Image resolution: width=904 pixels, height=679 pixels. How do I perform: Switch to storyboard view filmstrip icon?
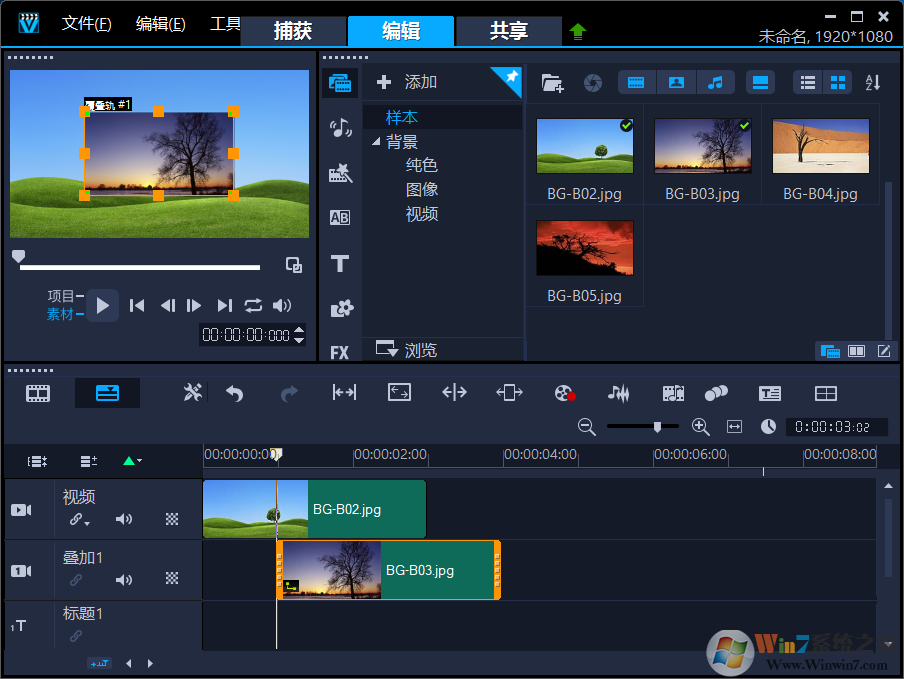click(x=38, y=393)
